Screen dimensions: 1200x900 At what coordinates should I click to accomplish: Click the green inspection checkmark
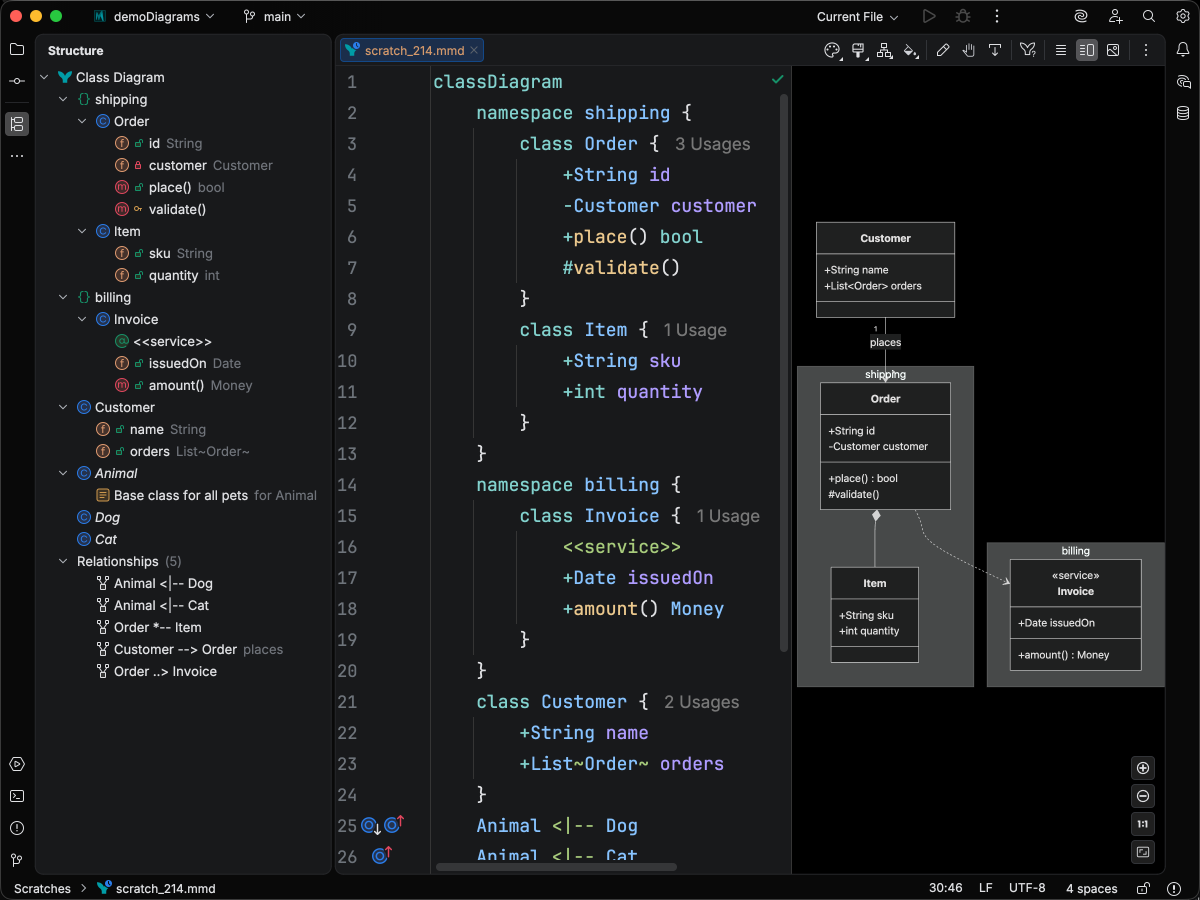pyautogui.click(x=777, y=79)
